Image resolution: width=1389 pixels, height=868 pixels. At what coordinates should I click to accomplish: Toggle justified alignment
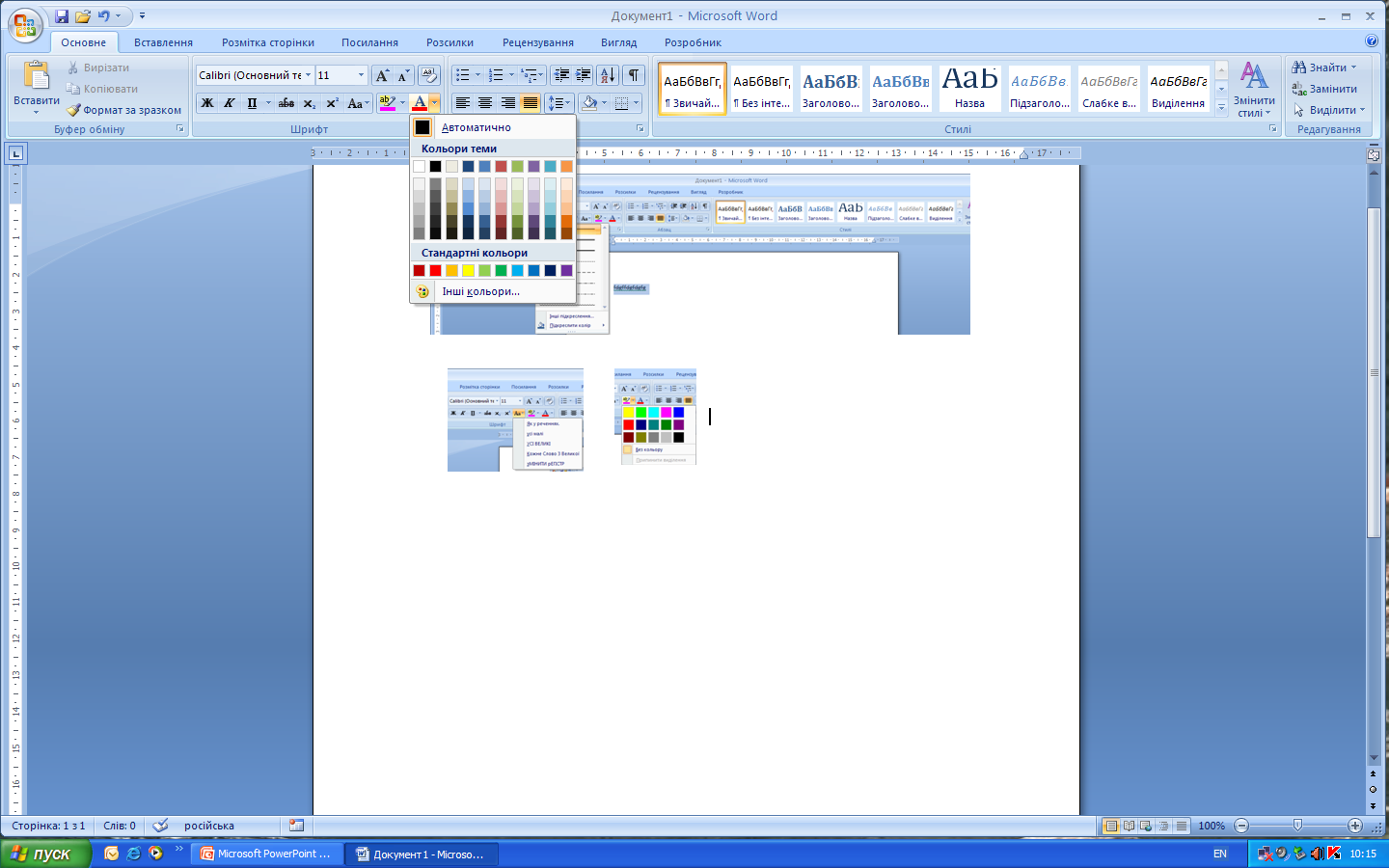click(x=530, y=103)
